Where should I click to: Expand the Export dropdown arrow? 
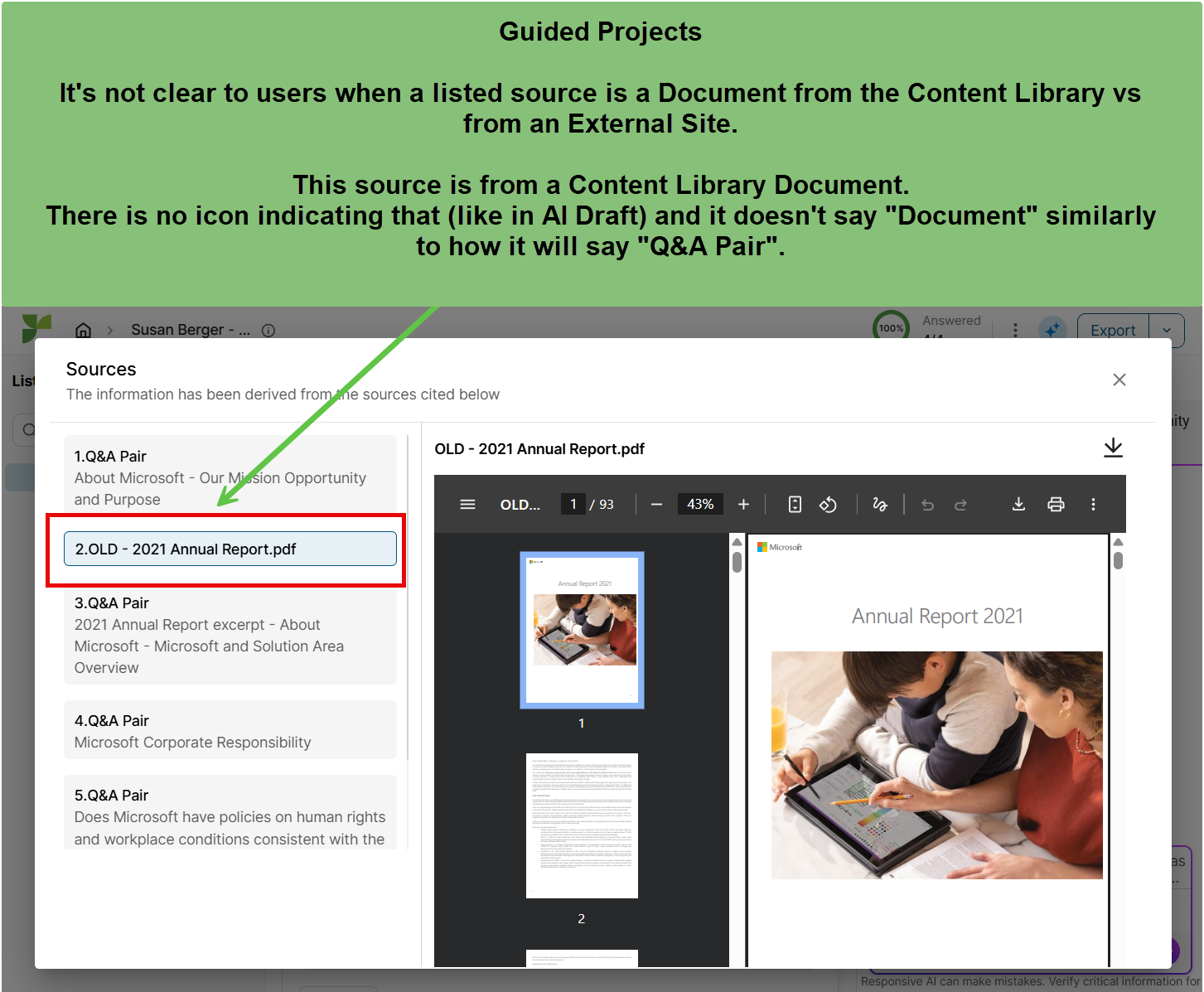(1167, 330)
